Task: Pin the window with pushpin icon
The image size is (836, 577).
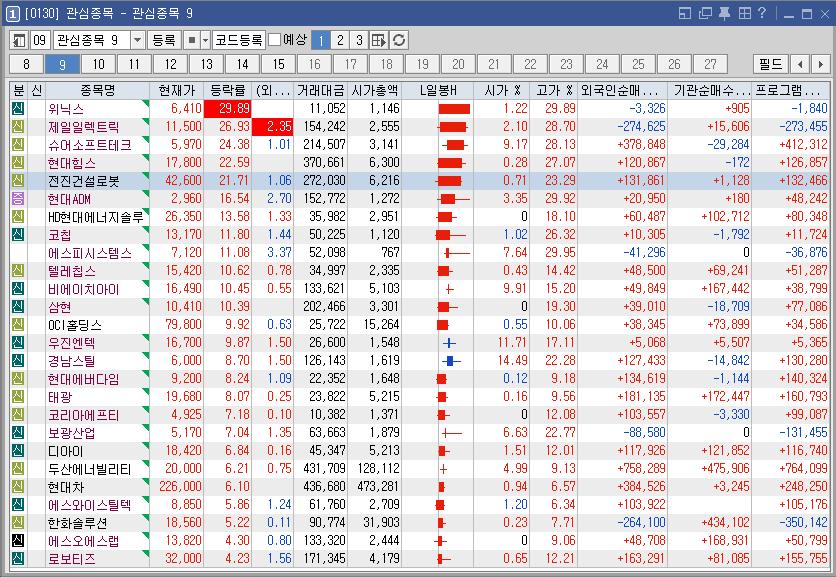Action: pyautogui.click(x=725, y=13)
